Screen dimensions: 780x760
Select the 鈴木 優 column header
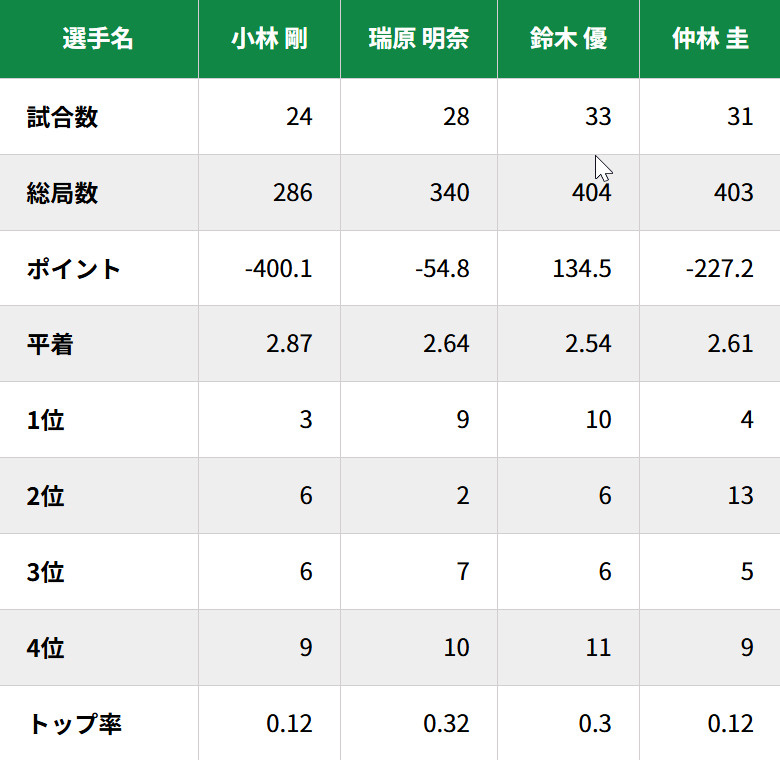[568, 39]
